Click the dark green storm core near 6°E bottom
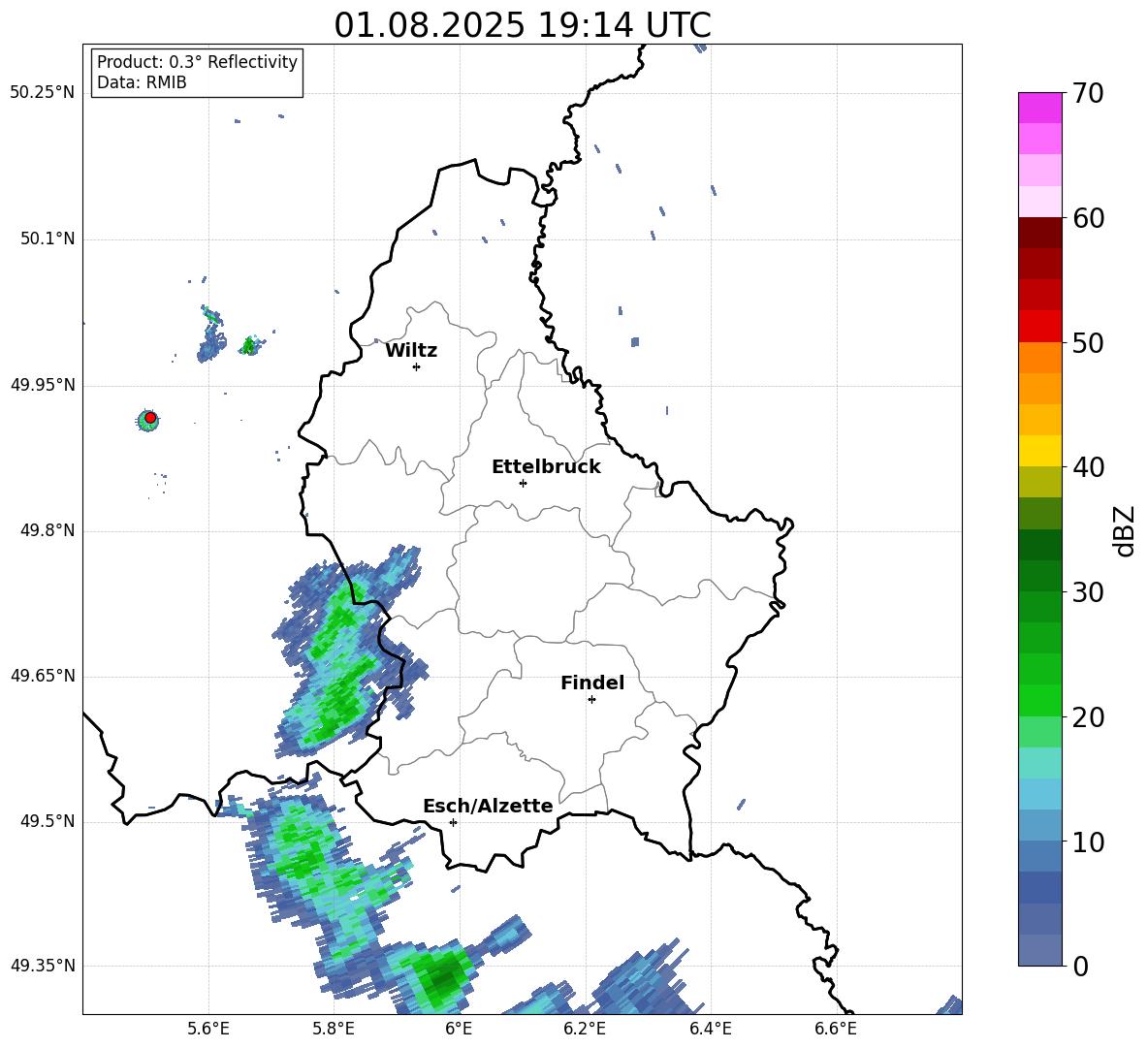This screenshot has height=1048, width=1148. pos(443,977)
